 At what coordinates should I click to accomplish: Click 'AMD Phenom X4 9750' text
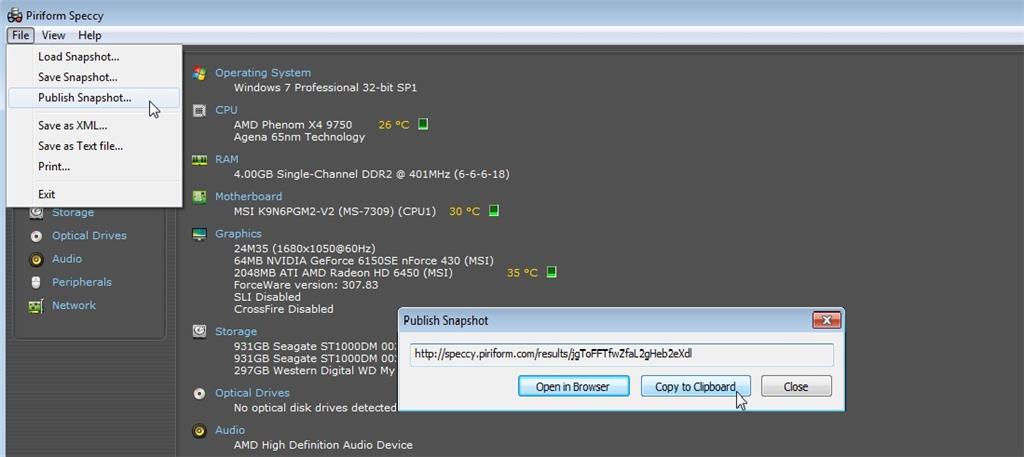coord(293,125)
